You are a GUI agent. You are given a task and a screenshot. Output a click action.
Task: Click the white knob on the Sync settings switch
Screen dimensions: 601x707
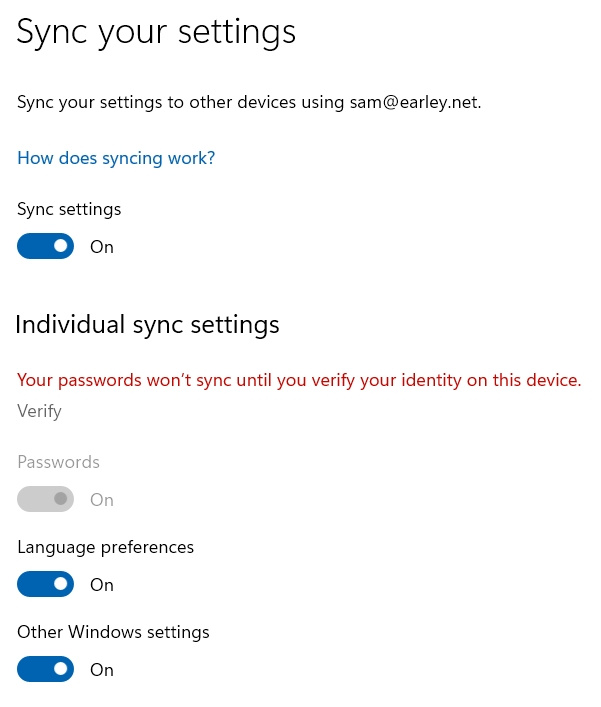(x=61, y=246)
